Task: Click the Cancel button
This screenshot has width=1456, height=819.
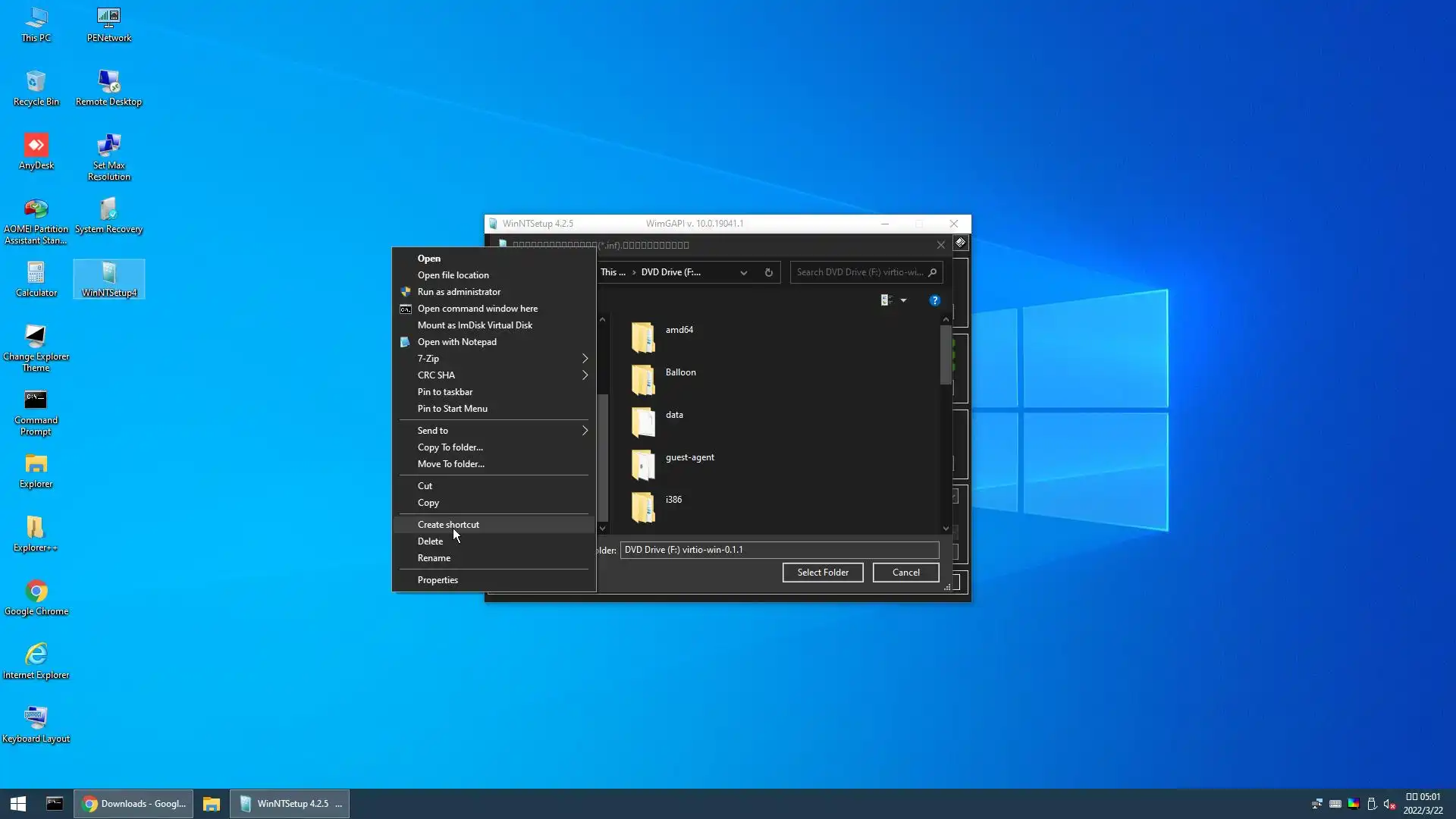Action: 905,573
